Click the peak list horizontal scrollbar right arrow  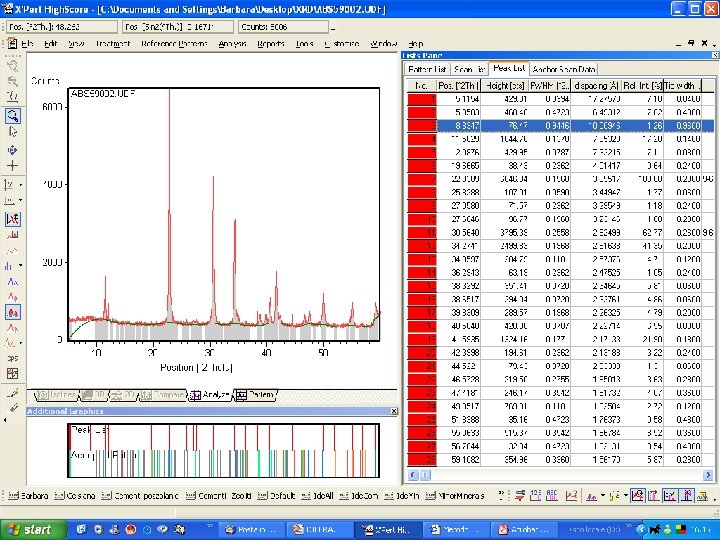(x=708, y=475)
